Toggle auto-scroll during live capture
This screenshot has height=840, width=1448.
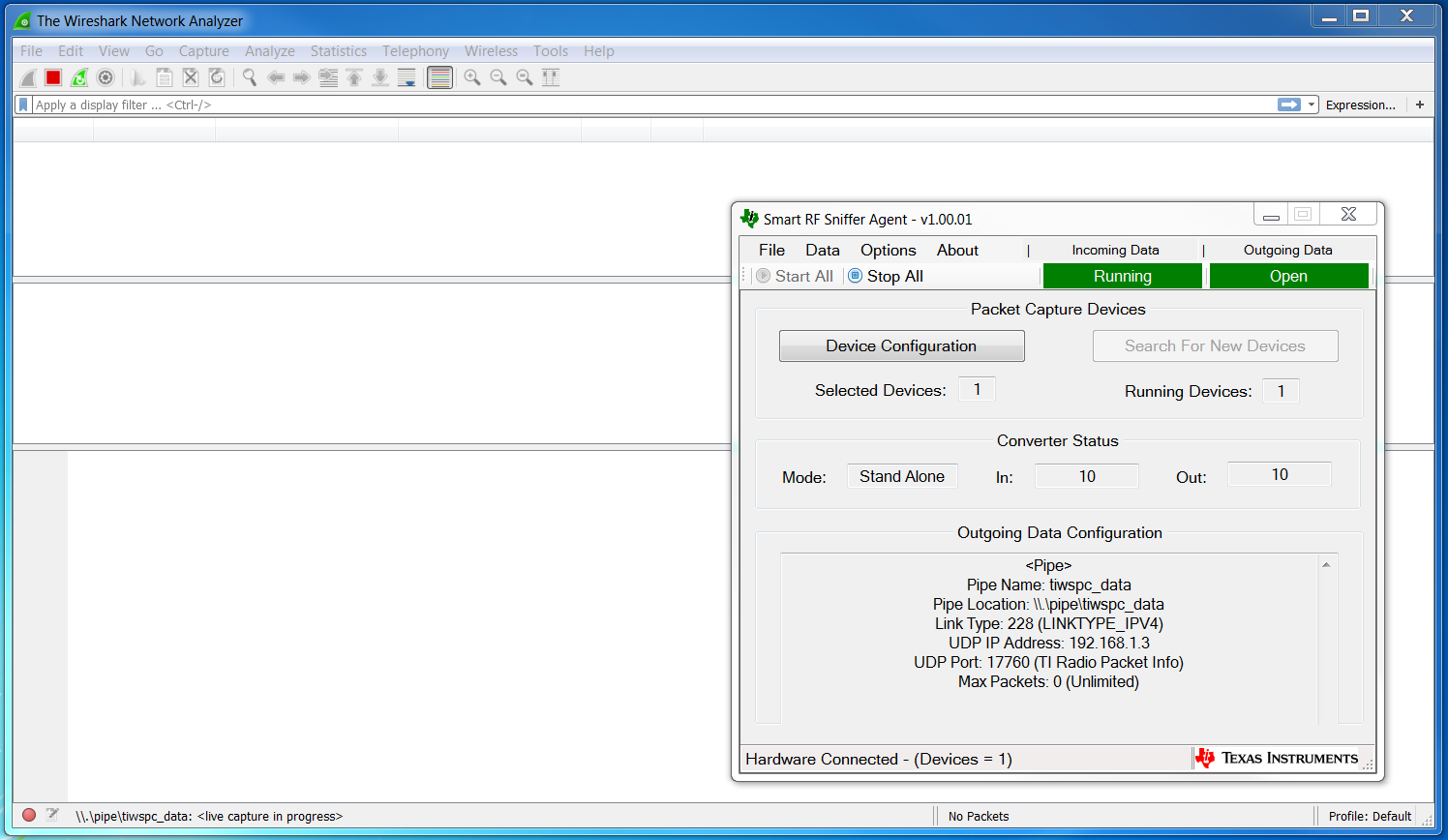[x=406, y=77]
